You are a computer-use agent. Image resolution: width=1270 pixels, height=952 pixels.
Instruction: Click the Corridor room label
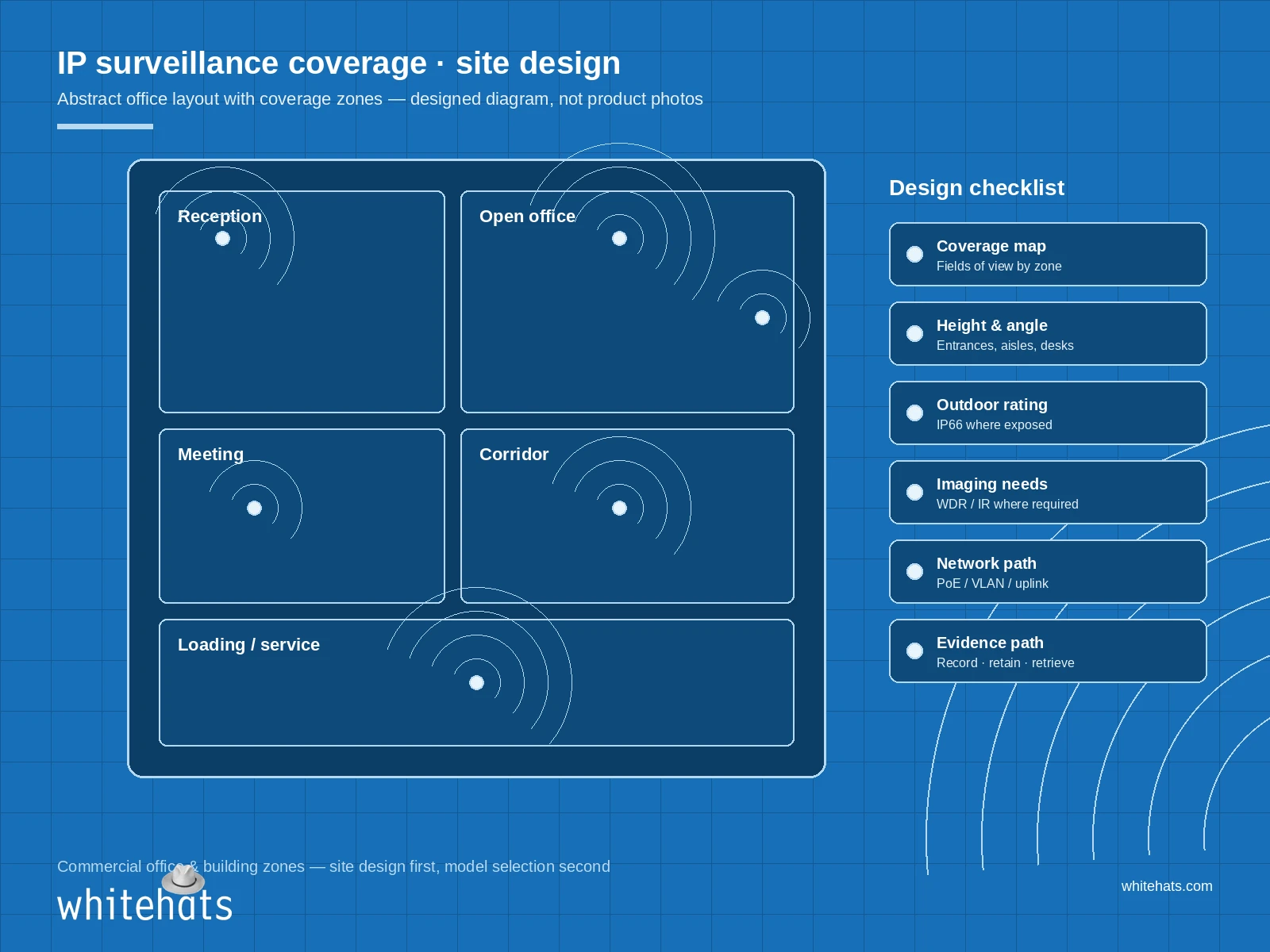click(x=514, y=454)
